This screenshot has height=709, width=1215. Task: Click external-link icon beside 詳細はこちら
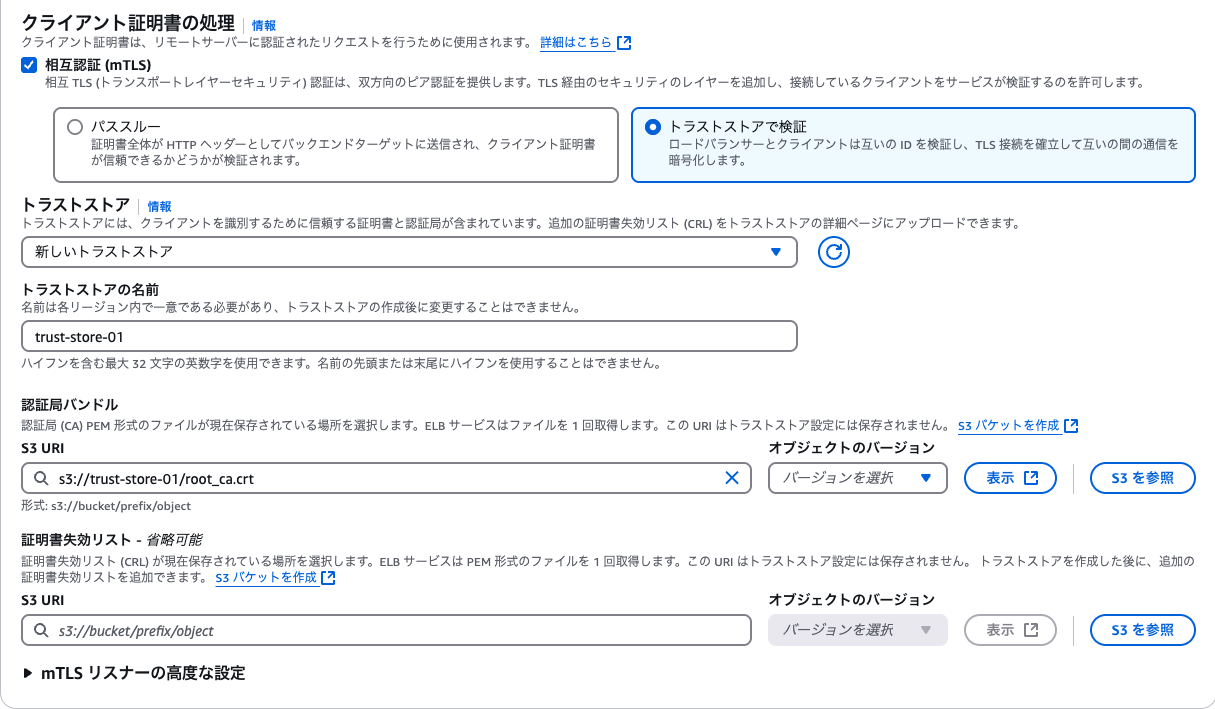pos(623,41)
